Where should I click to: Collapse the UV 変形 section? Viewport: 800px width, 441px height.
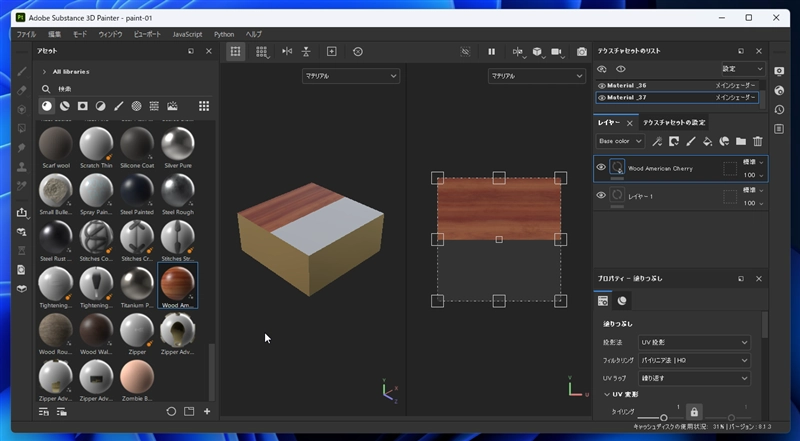point(607,395)
